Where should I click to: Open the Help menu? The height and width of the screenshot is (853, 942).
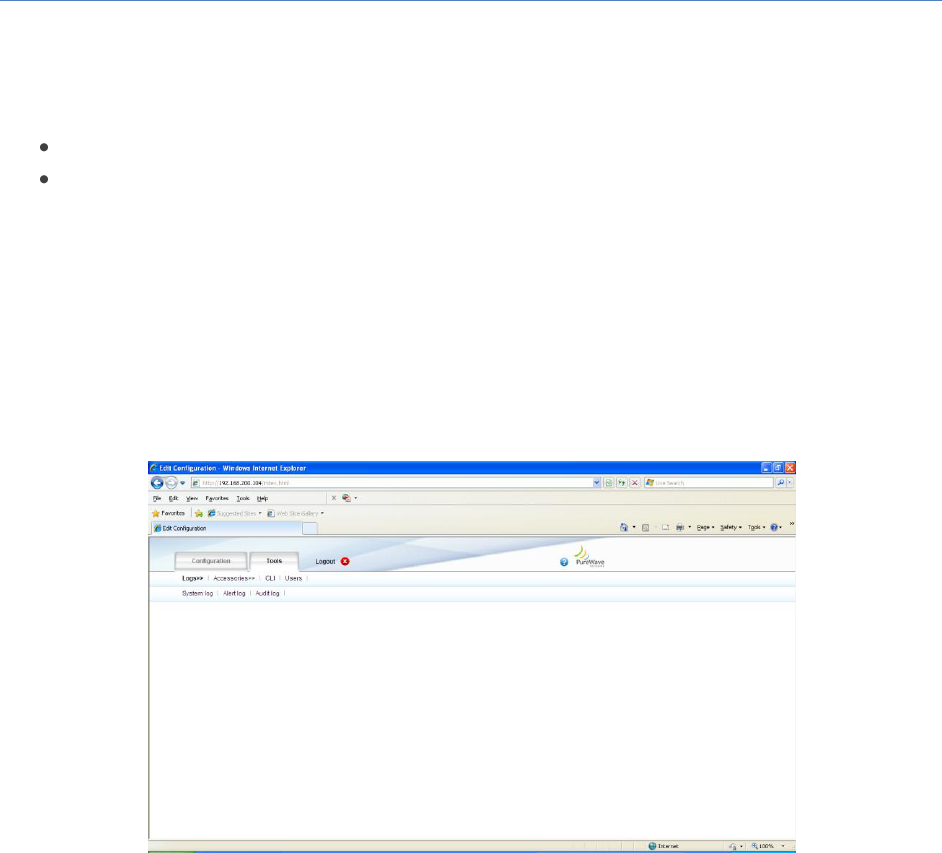coord(263,499)
